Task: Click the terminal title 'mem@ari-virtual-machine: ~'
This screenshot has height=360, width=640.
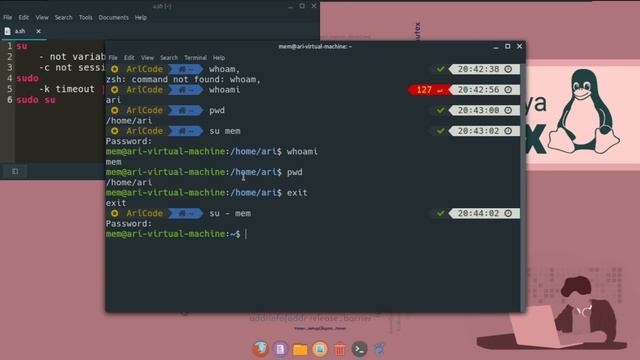Action: coord(315,47)
